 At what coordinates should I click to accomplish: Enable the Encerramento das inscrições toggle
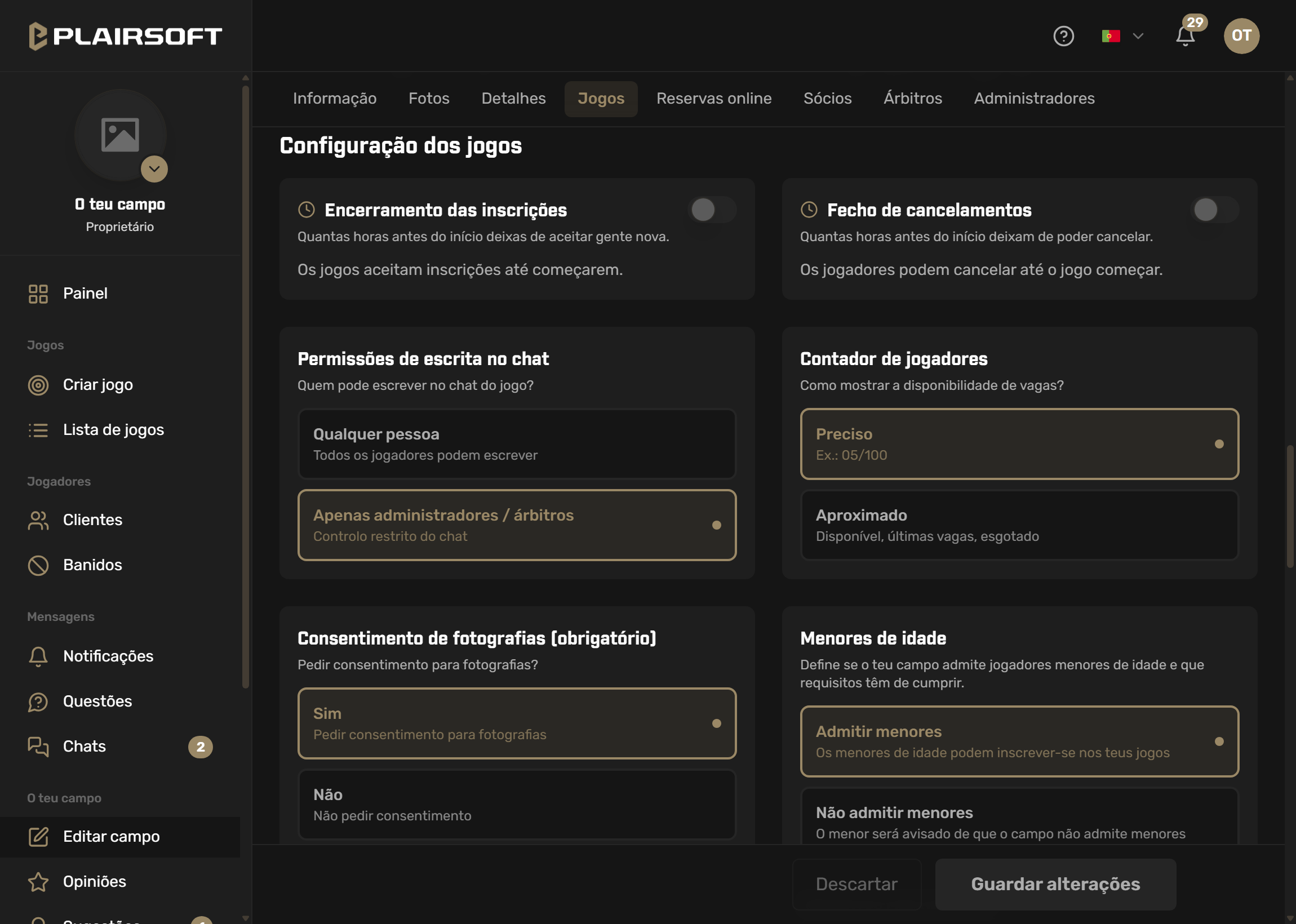click(712, 210)
